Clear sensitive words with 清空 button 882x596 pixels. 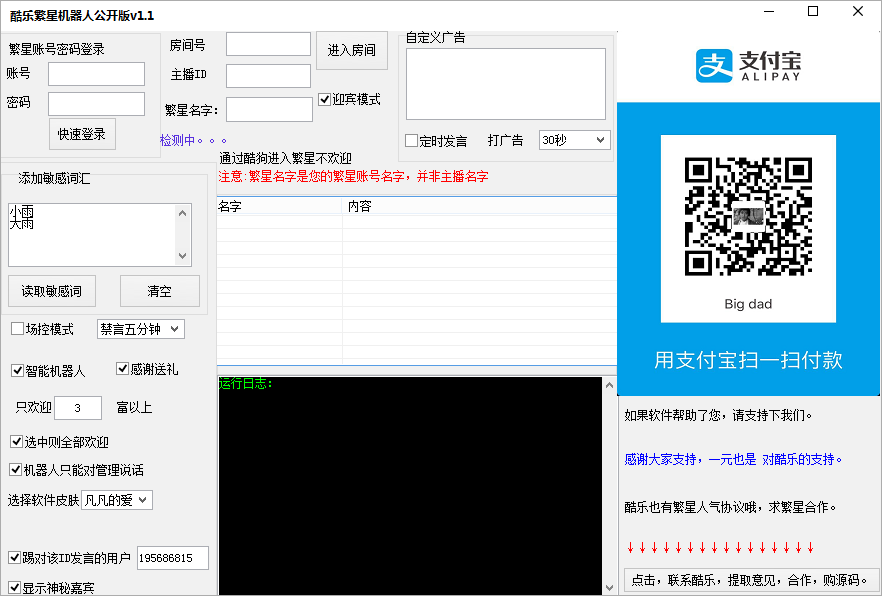coord(159,291)
